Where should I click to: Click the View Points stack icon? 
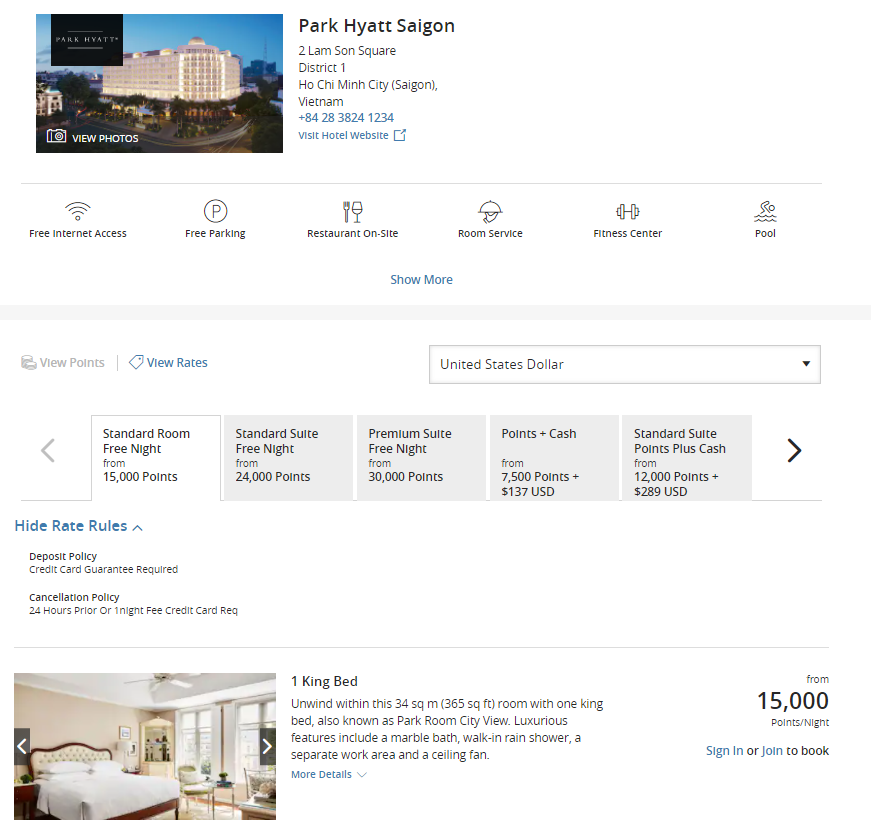(x=28, y=363)
